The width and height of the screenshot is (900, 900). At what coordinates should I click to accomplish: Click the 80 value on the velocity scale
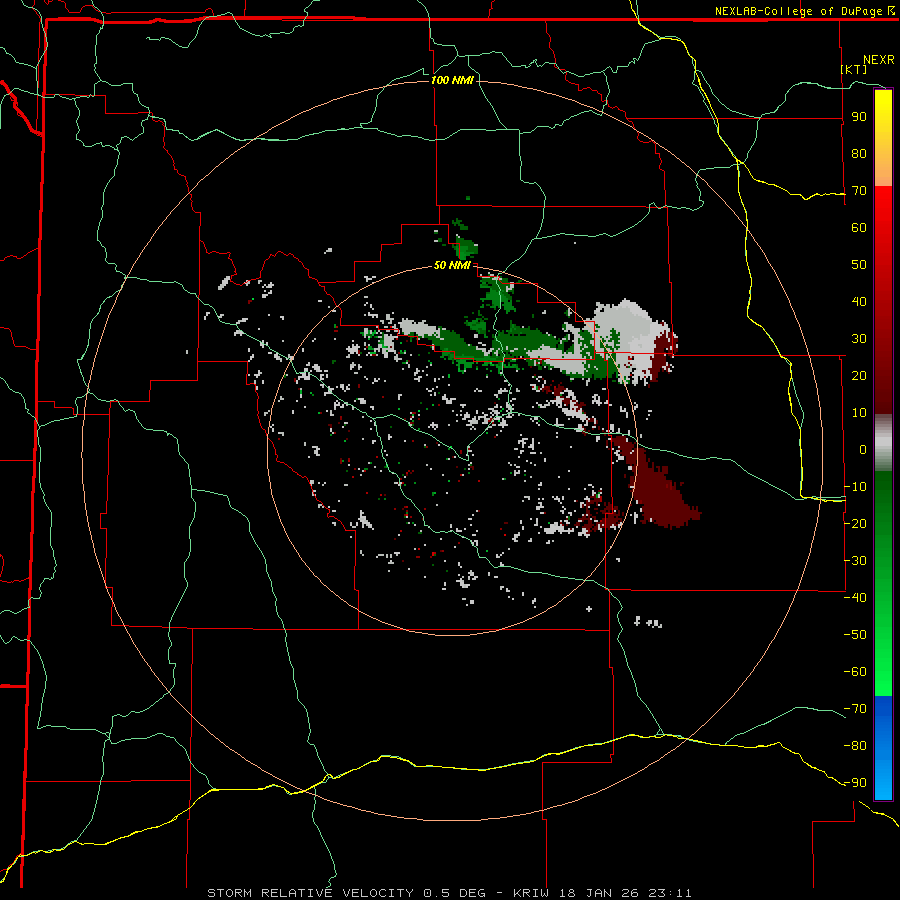(859, 154)
